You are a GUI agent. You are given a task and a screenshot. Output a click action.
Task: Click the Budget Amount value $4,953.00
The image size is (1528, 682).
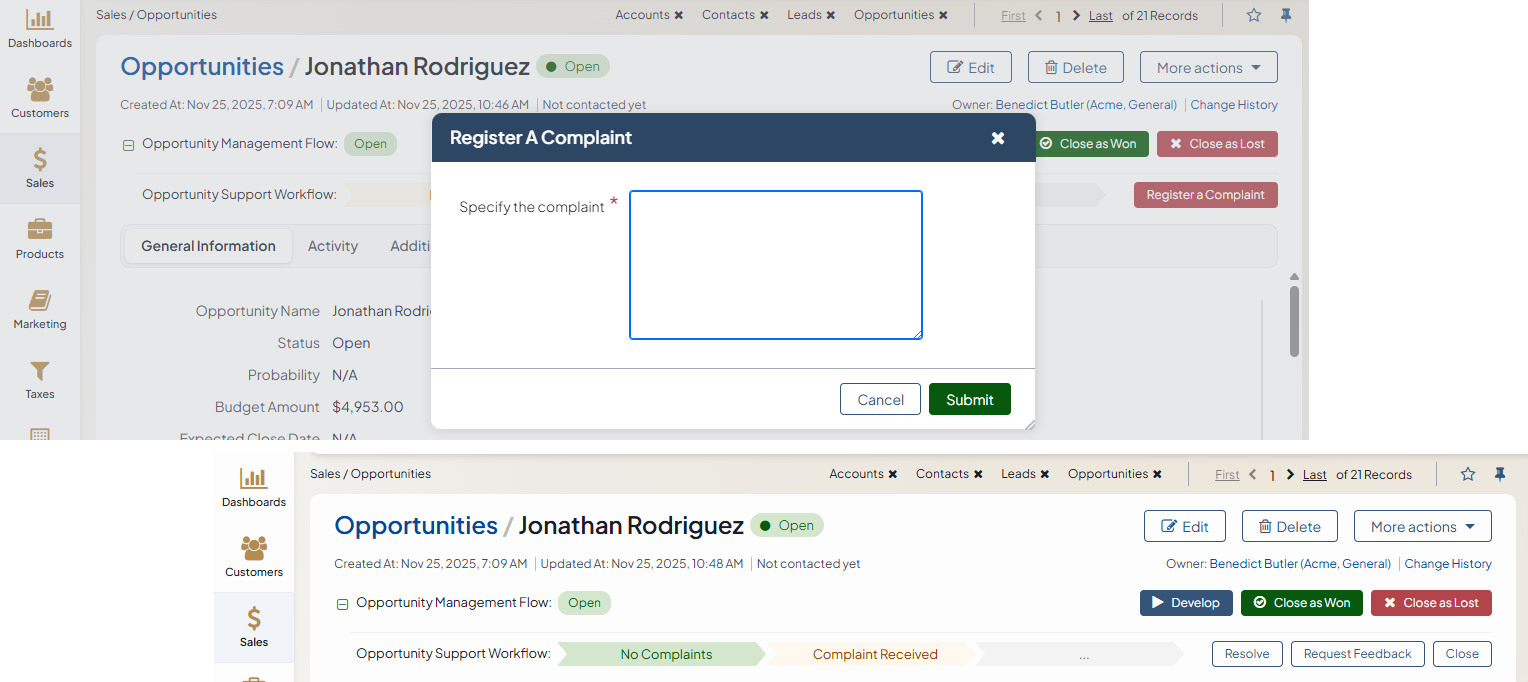pos(368,407)
